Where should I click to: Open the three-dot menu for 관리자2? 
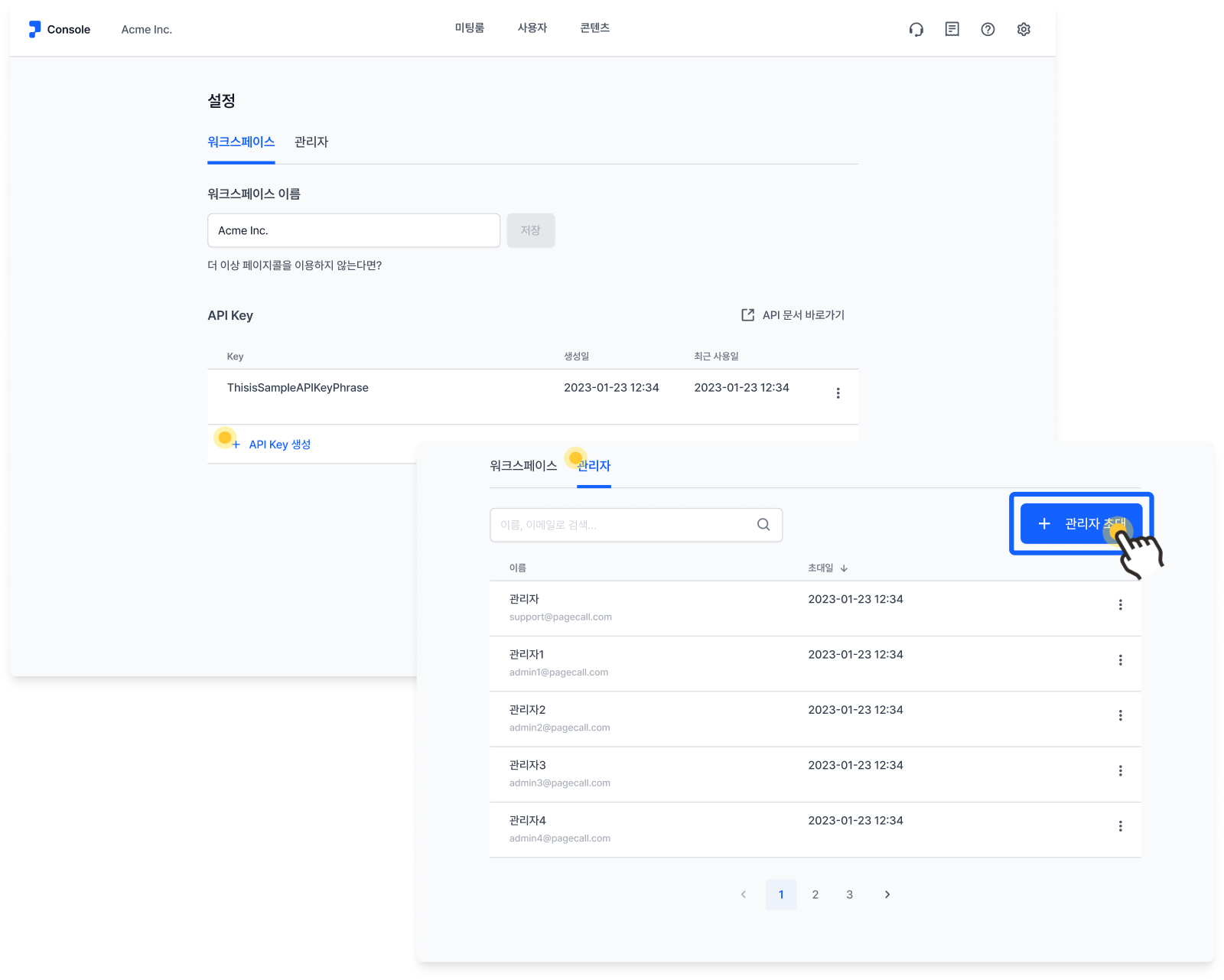[x=1120, y=715]
